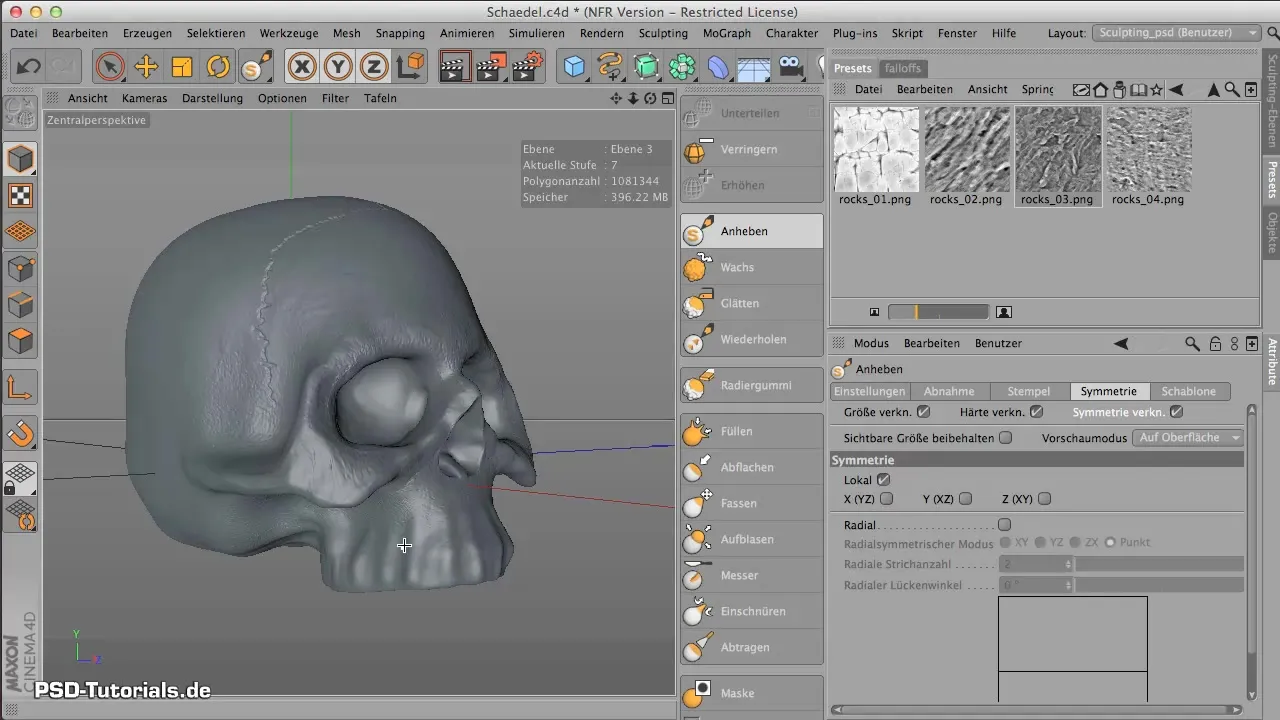1280x720 pixels.
Task: Select the Maske mask tool
Action: (751, 693)
